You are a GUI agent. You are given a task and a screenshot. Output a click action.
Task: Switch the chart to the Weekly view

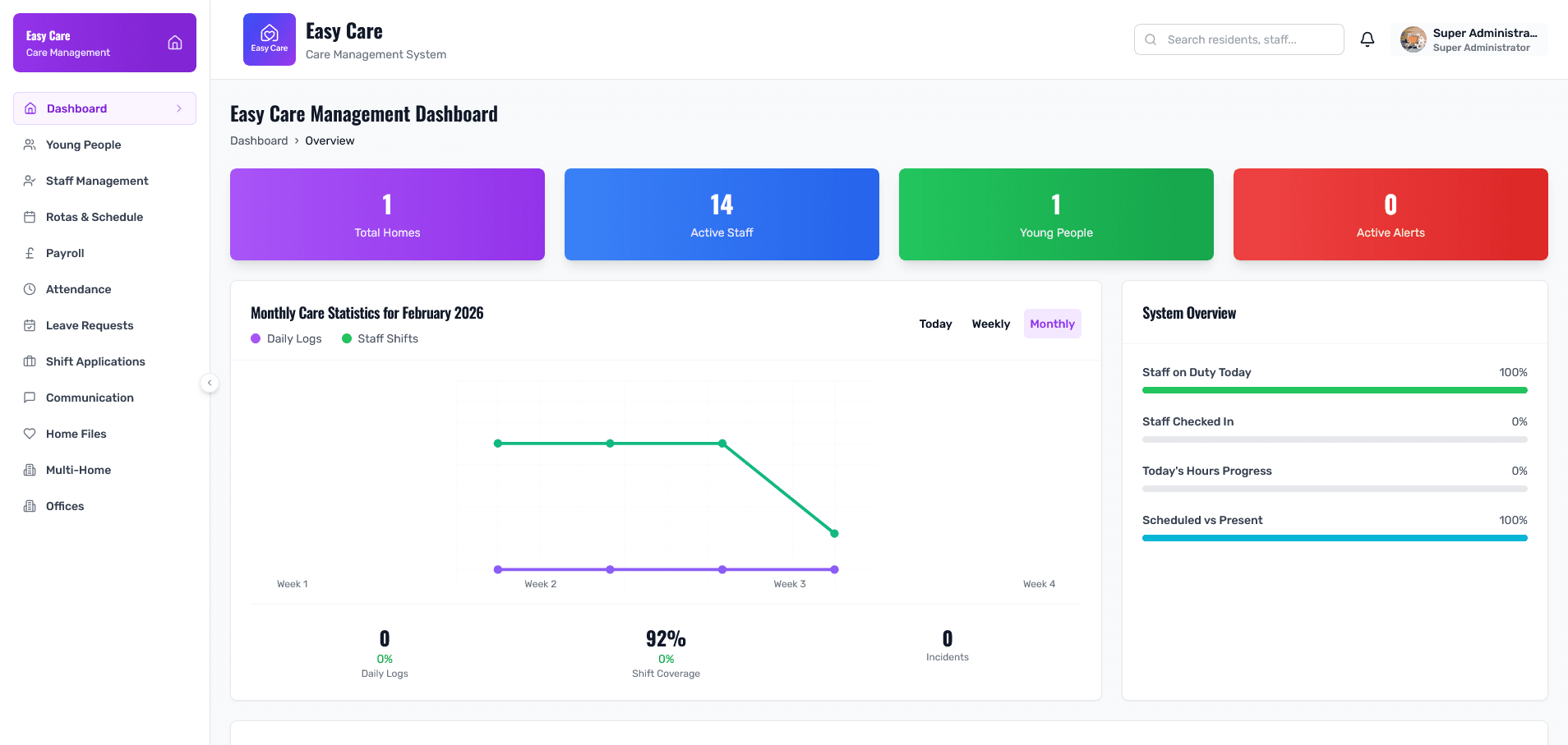point(990,324)
